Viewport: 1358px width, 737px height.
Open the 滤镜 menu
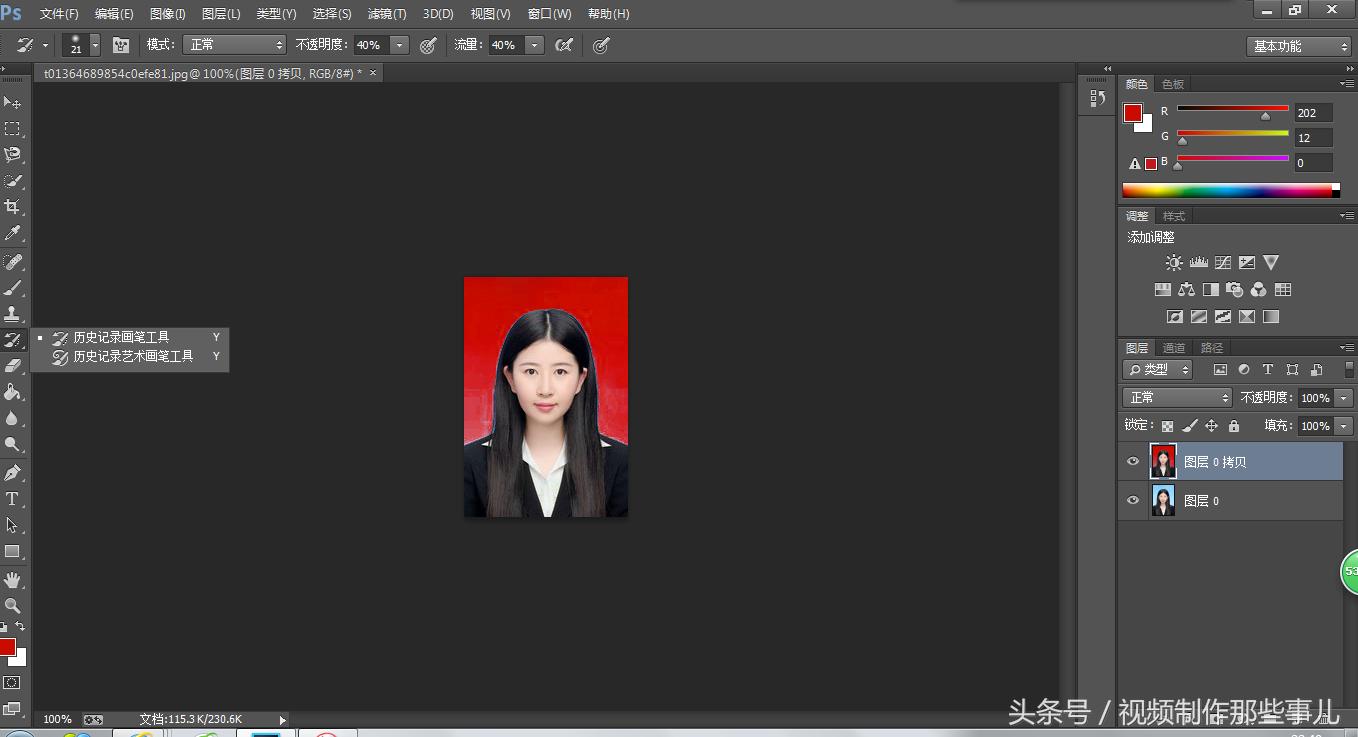click(387, 14)
